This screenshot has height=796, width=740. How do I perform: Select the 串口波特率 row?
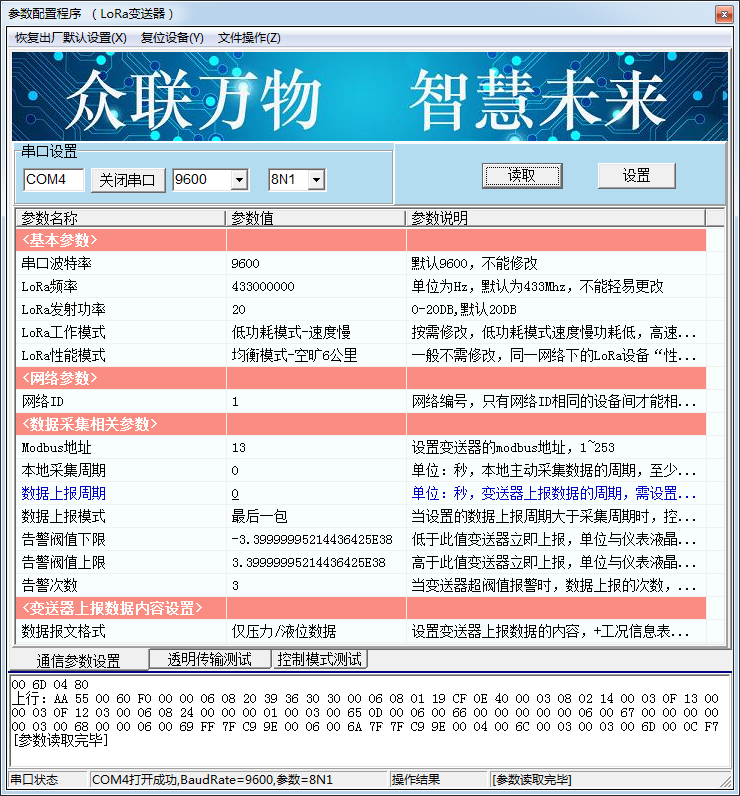361,263
